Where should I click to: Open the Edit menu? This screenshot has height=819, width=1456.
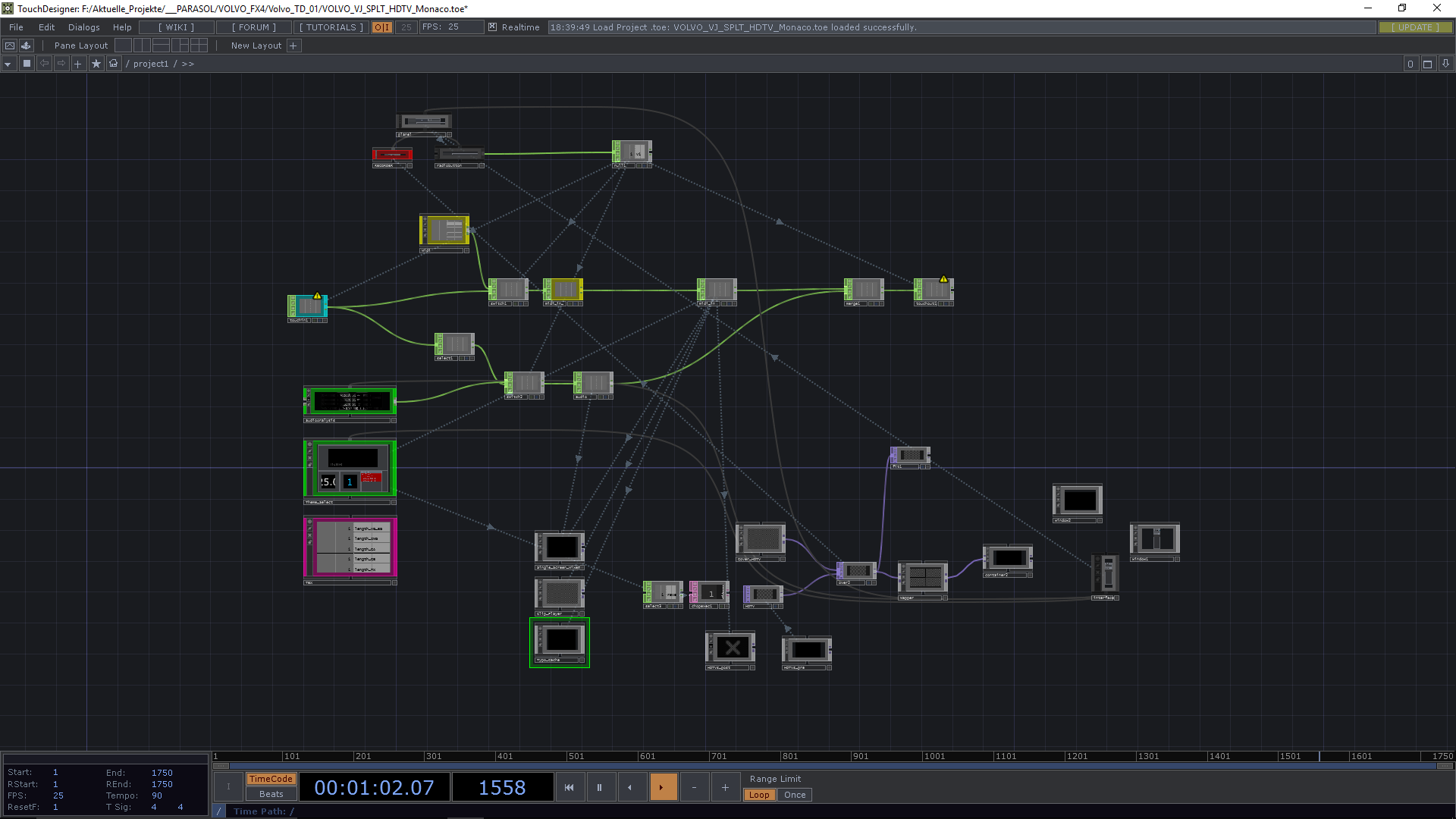(46, 27)
